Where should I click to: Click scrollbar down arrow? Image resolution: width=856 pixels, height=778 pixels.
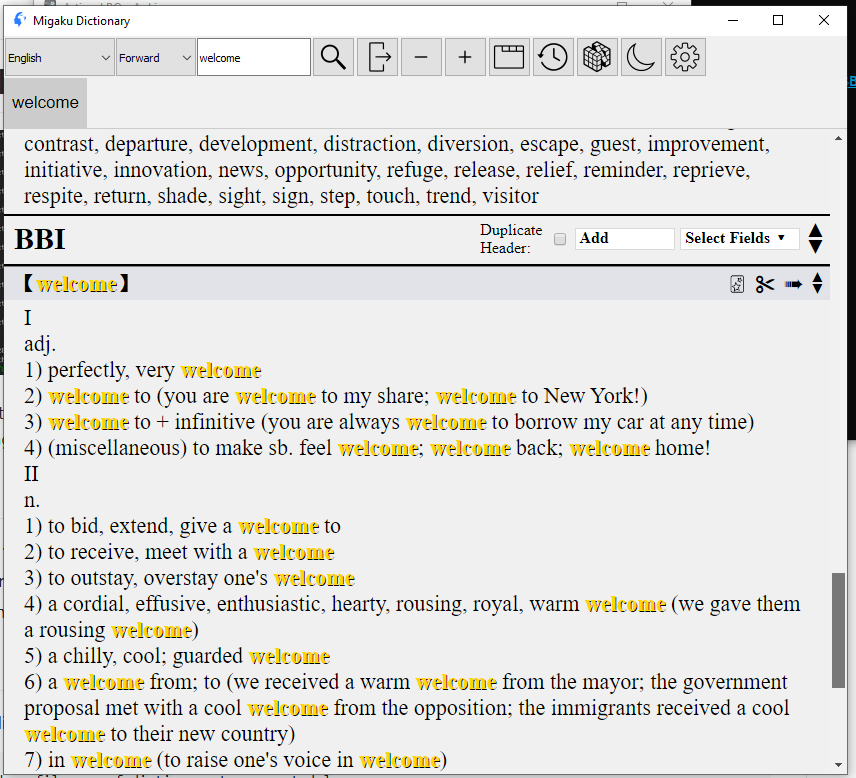[839, 765]
